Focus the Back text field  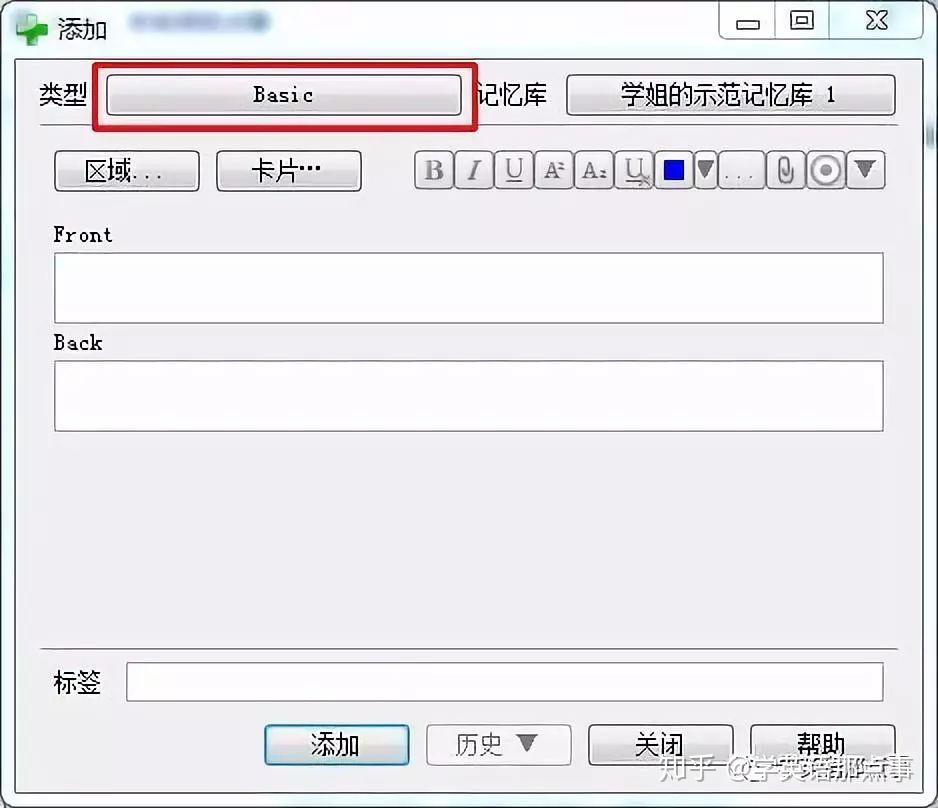point(468,395)
